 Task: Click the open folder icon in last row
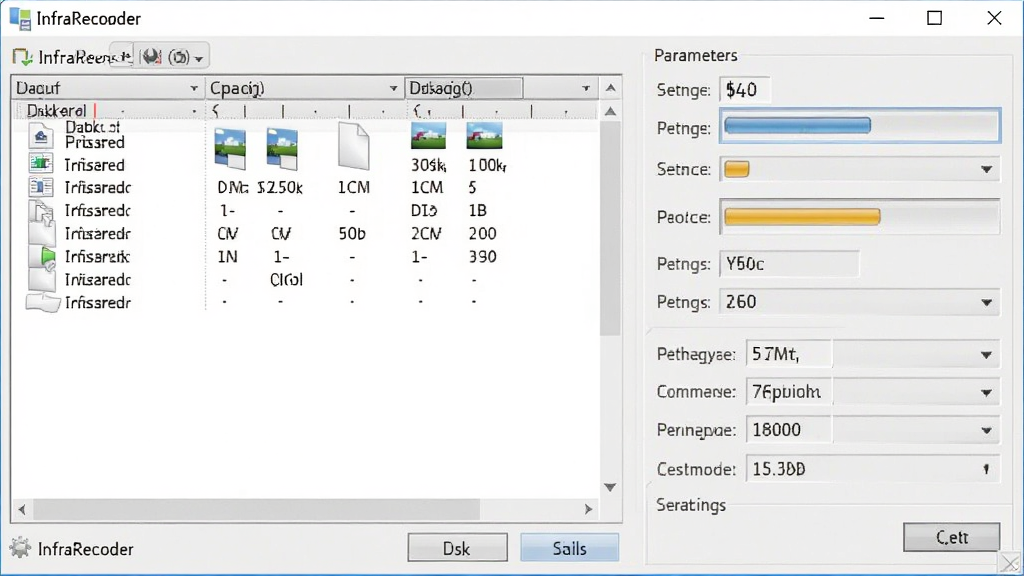click(43, 303)
